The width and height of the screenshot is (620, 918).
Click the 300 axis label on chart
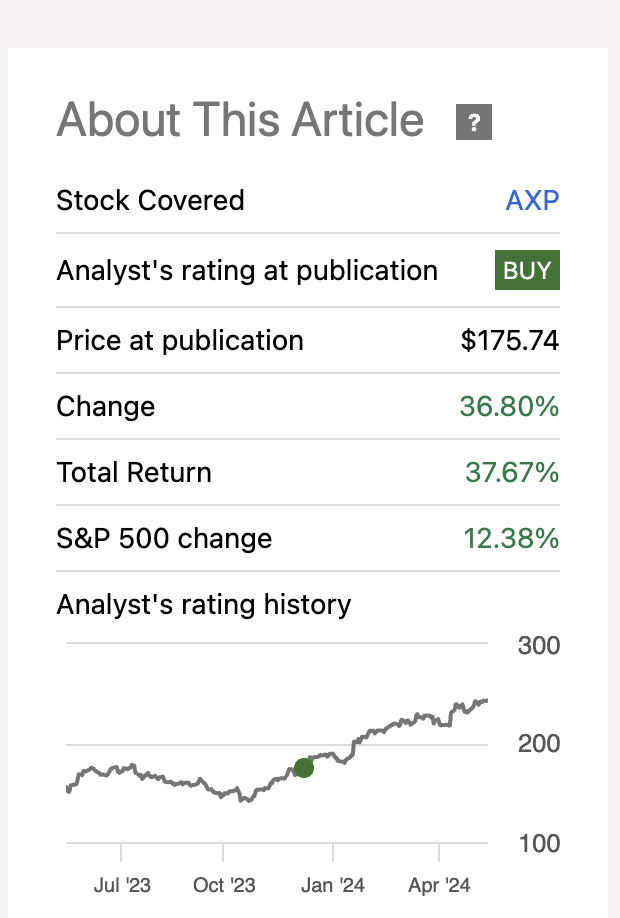[537, 646]
